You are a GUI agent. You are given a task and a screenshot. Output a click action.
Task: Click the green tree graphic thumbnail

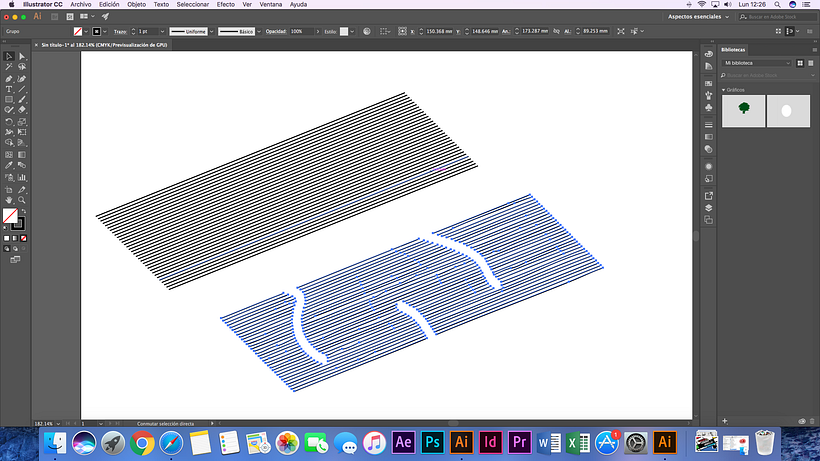point(744,111)
